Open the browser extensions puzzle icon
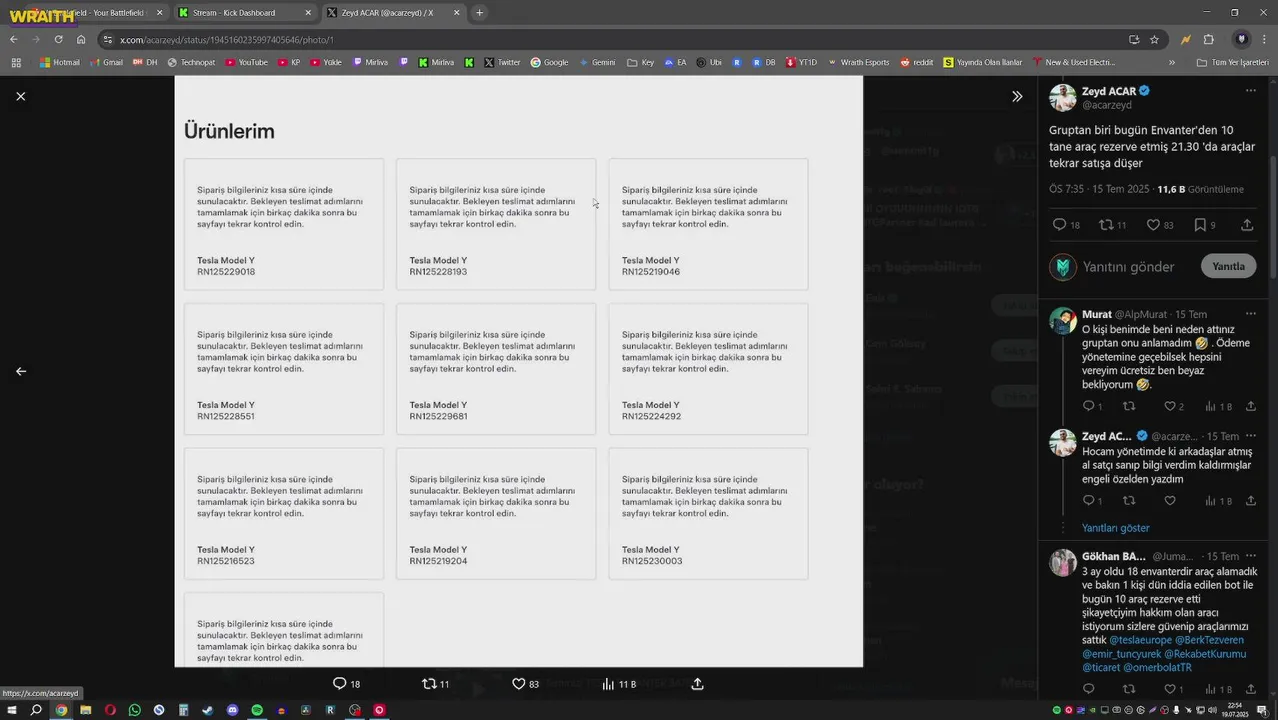Screen dimensions: 1278x720 coord(1209,39)
